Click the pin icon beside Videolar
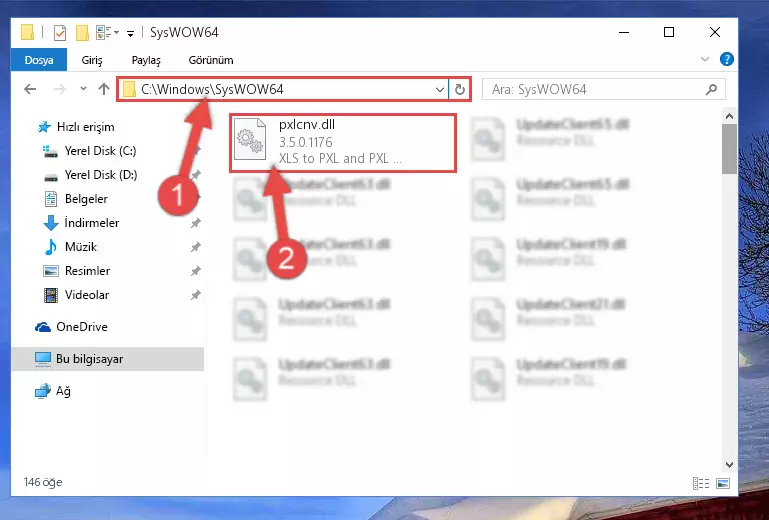The width and height of the screenshot is (769, 520). pos(196,295)
